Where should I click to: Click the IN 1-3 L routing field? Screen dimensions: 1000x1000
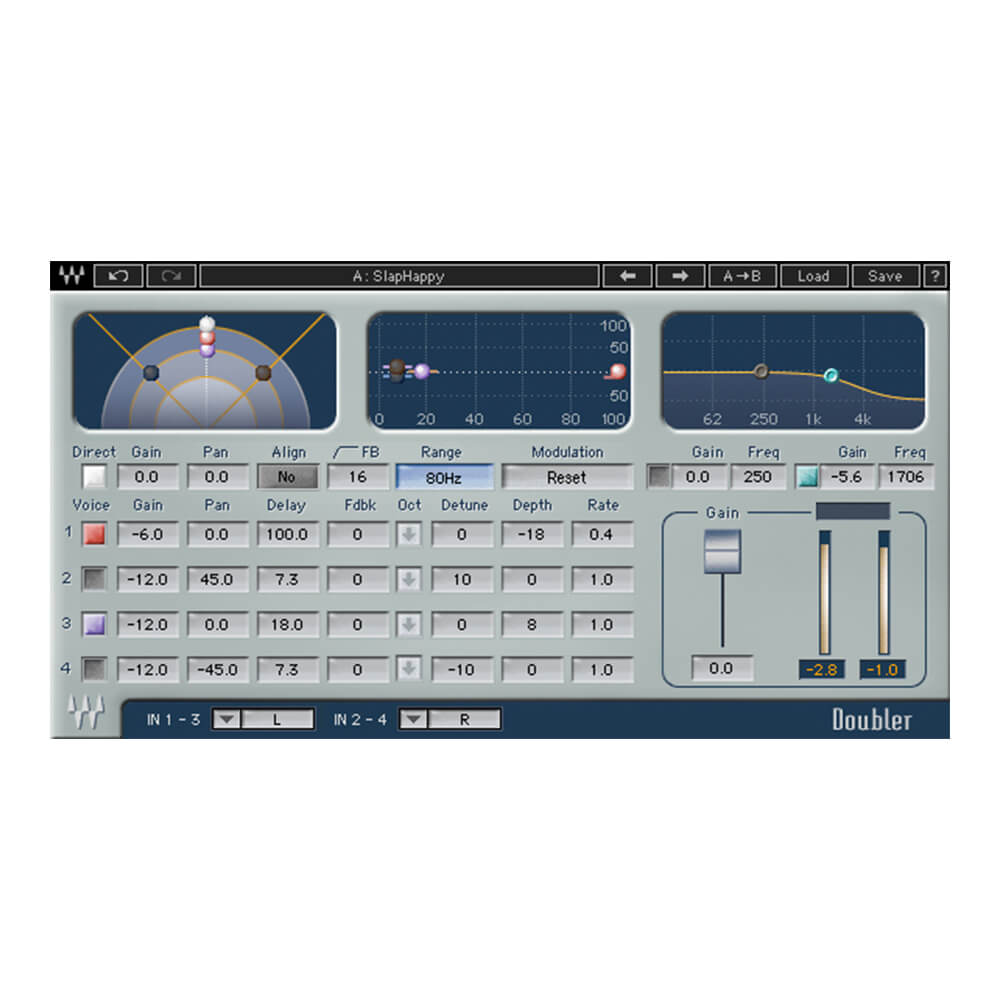[277, 719]
